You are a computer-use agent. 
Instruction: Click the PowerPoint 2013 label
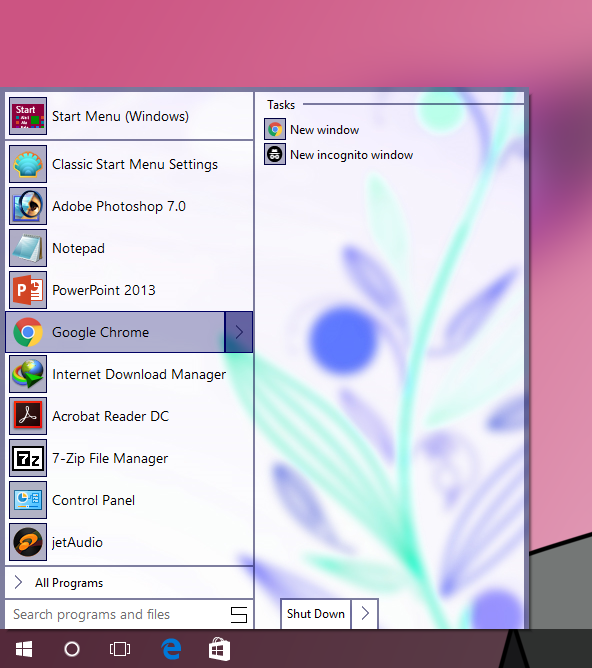point(104,290)
